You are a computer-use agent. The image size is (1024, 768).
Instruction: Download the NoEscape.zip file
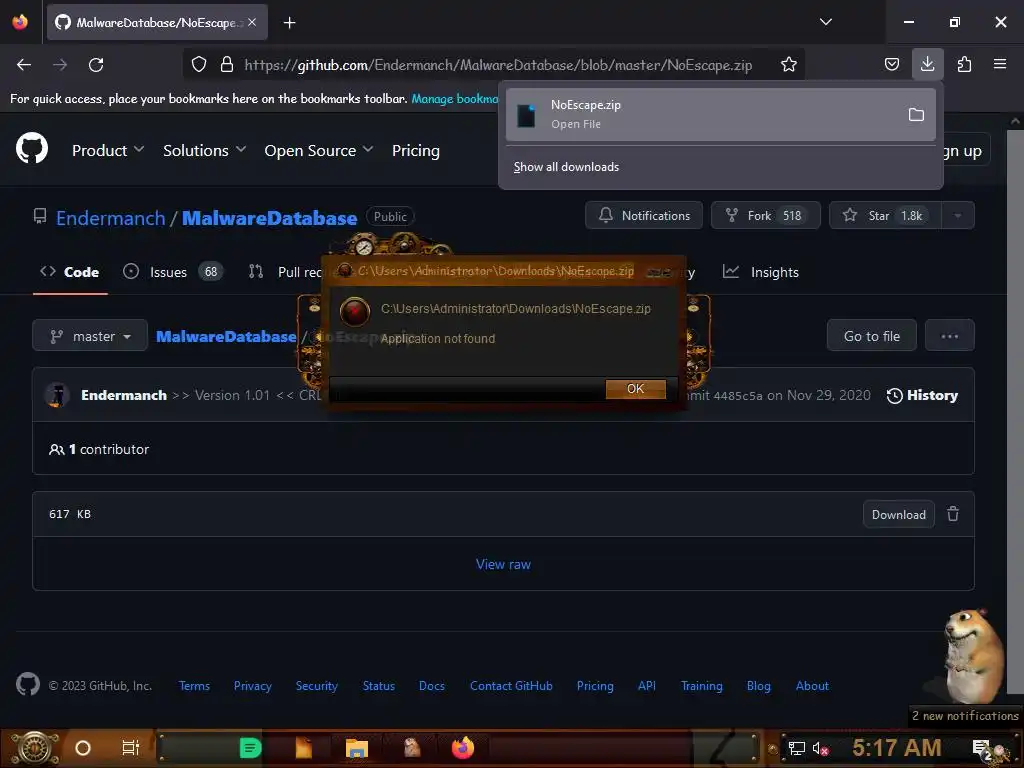(x=899, y=515)
